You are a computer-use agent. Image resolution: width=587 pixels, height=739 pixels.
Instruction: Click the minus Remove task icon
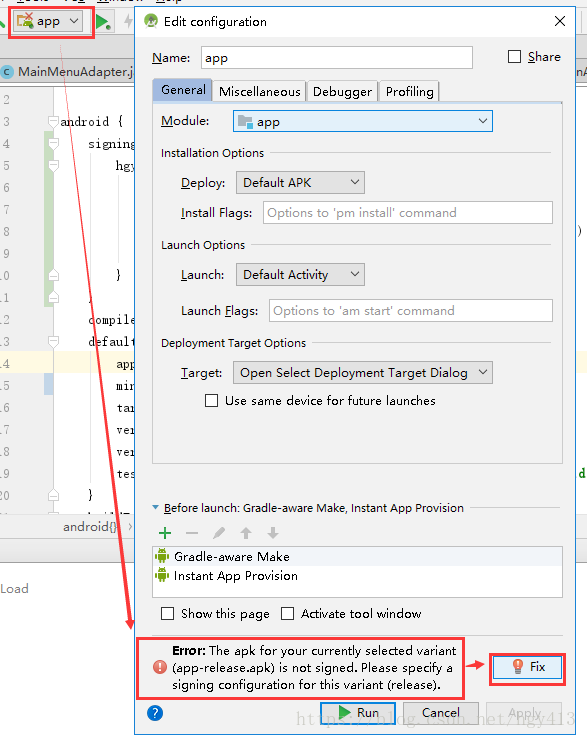pyautogui.click(x=192, y=533)
